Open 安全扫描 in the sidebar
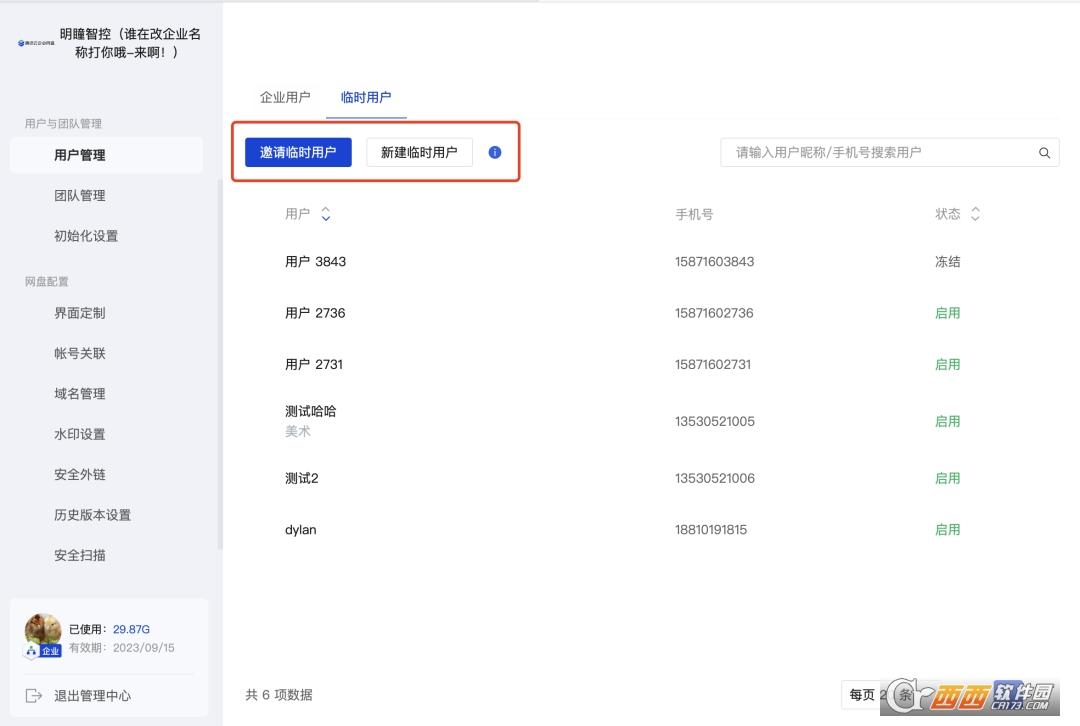Viewport: 1080px width, 726px height. pyautogui.click(x=80, y=555)
